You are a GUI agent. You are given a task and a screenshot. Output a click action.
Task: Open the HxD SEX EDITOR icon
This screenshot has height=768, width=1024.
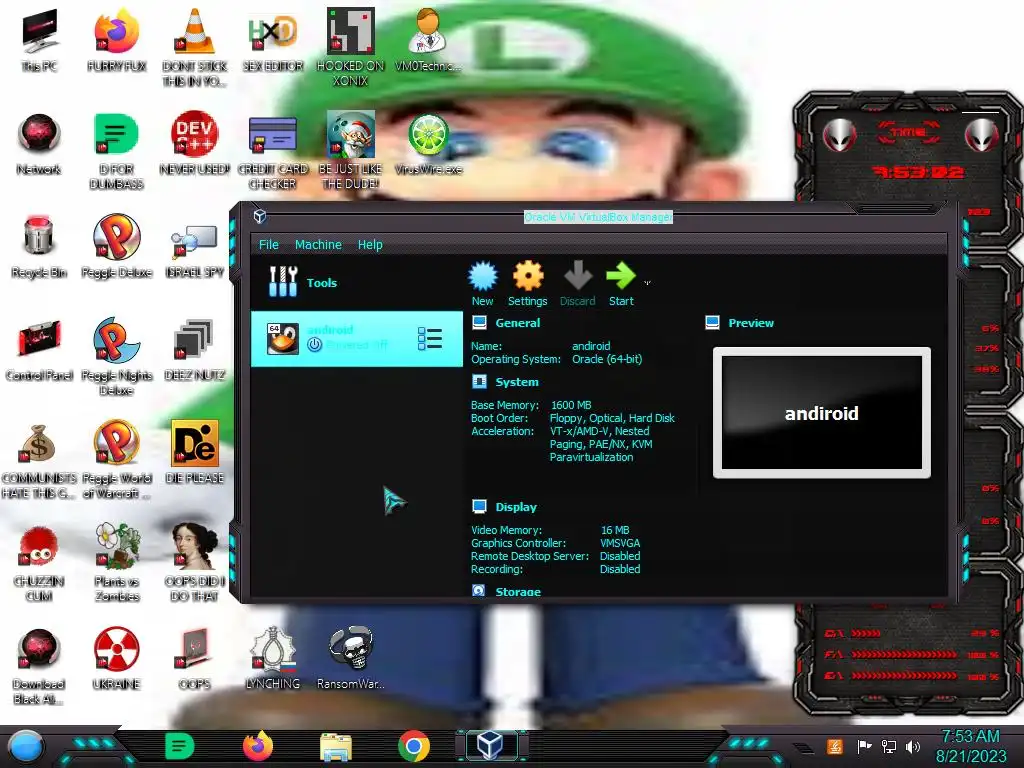(x=272, y=40)
